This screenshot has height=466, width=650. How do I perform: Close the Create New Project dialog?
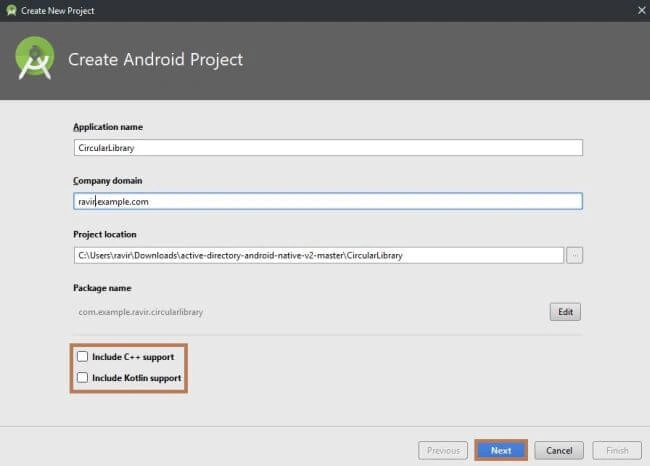pos(641,10)
